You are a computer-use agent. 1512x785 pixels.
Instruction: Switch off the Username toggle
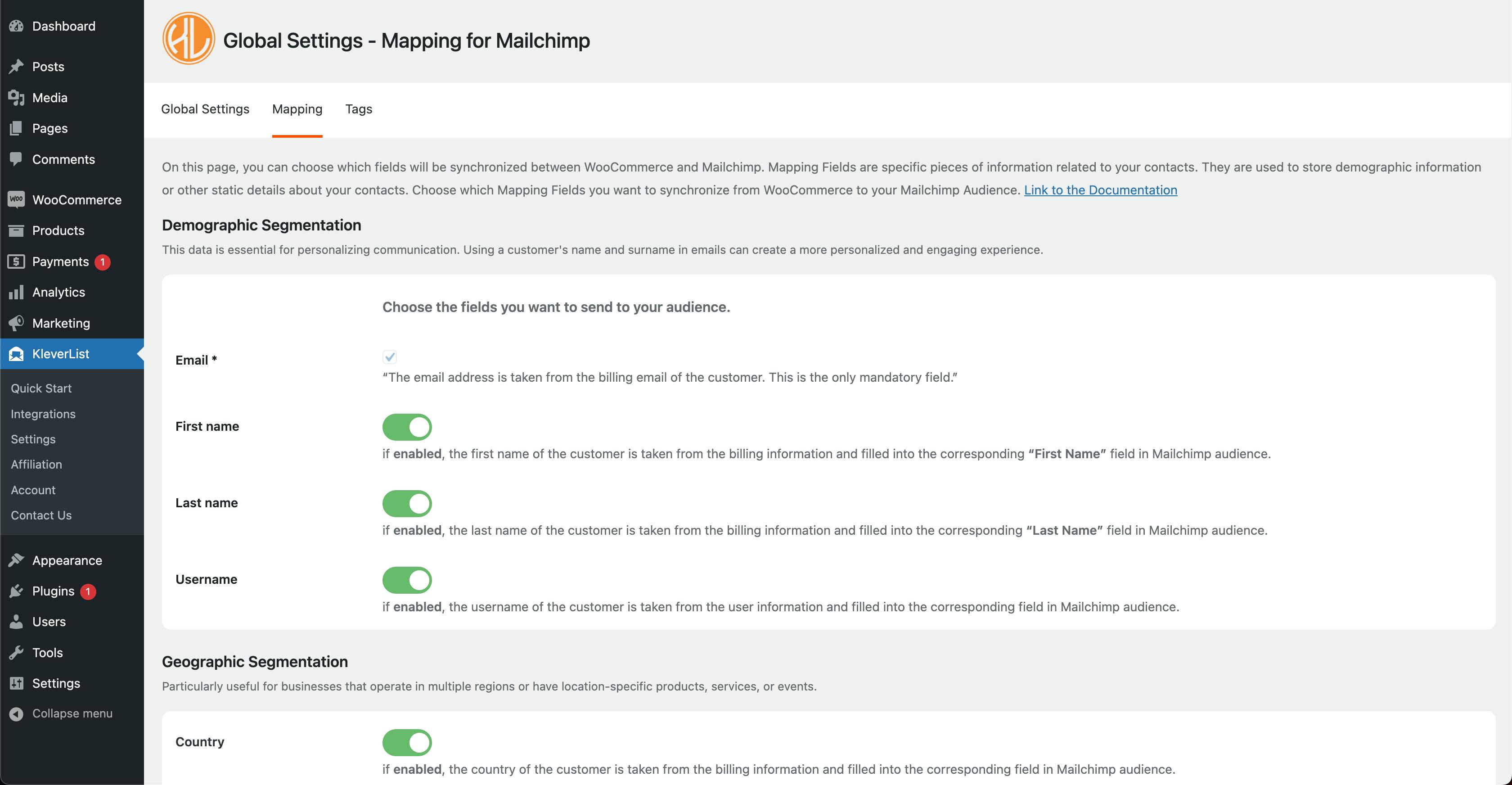click(407, 579)
